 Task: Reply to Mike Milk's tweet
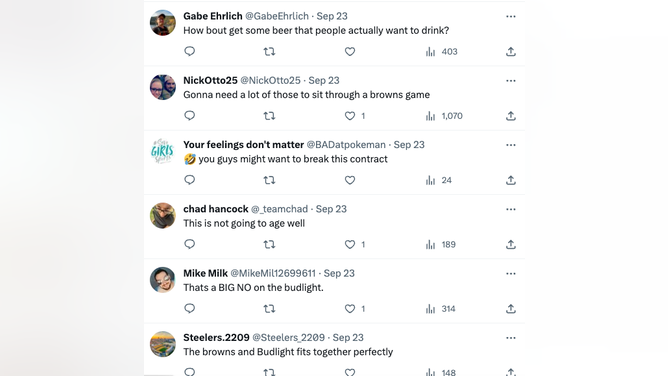(190, 309)
